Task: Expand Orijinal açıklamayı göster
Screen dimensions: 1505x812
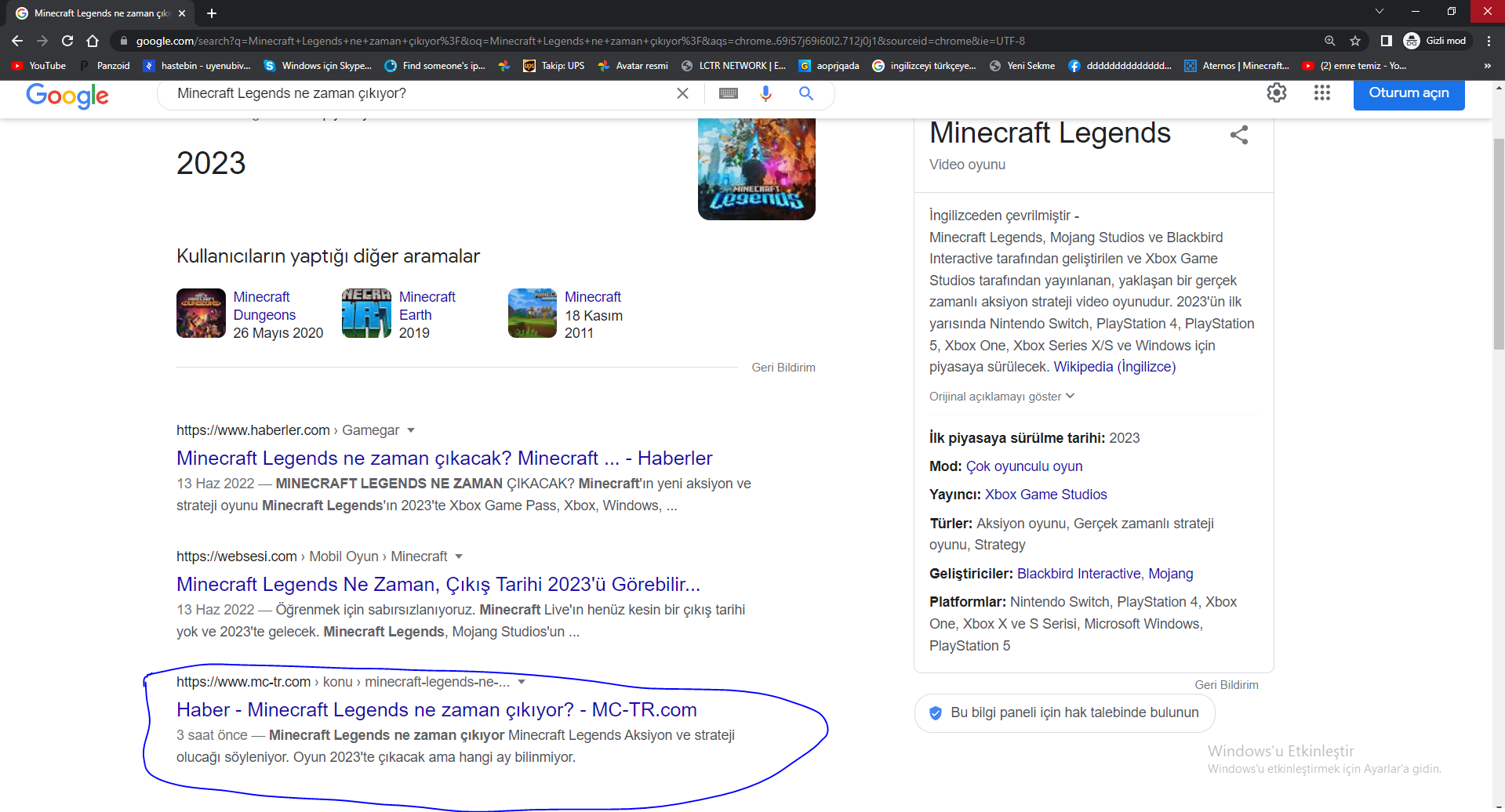Action: [x=1002, y=397]
